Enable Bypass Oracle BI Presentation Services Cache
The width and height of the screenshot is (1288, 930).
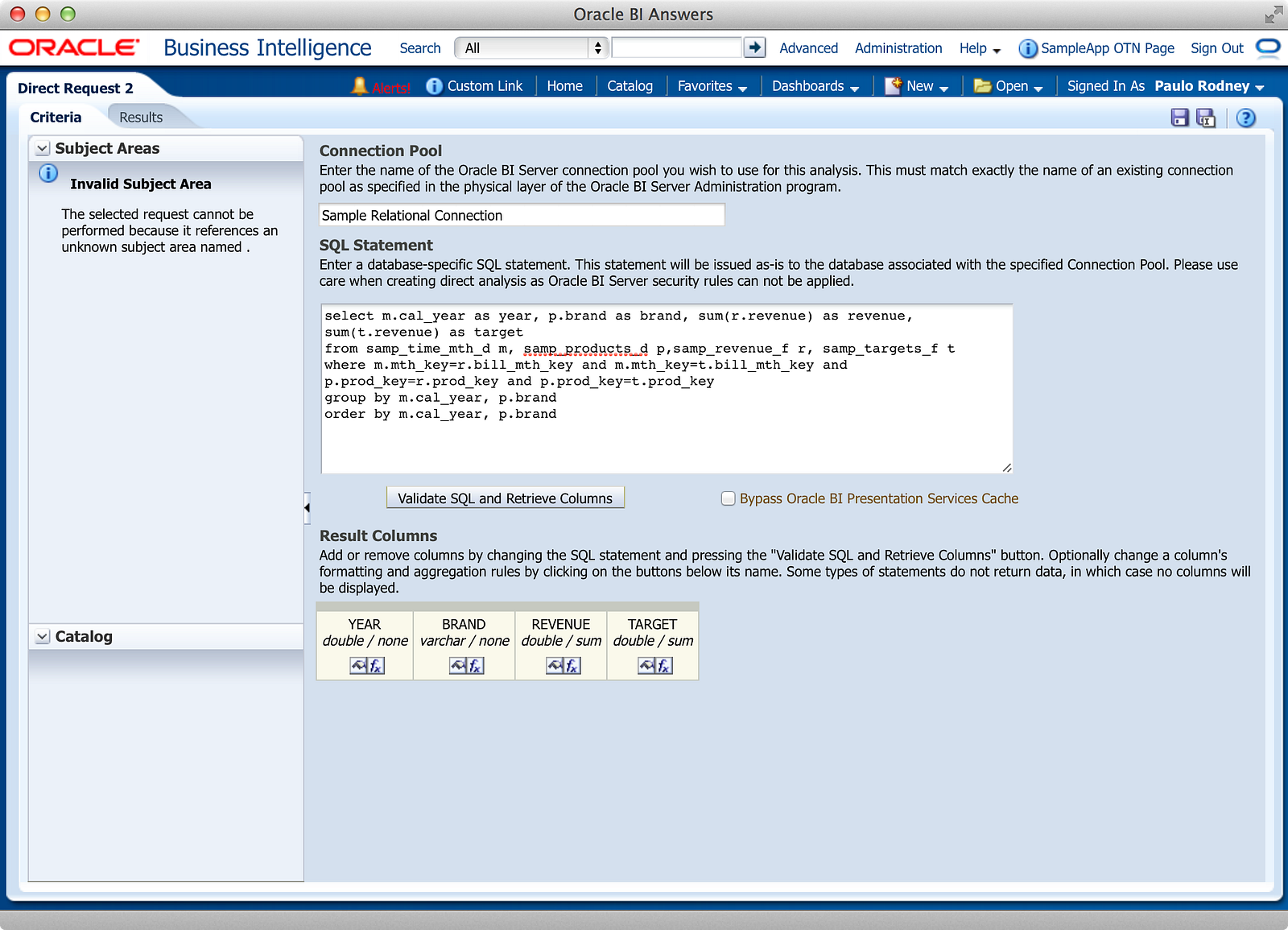tap(728, 498)
